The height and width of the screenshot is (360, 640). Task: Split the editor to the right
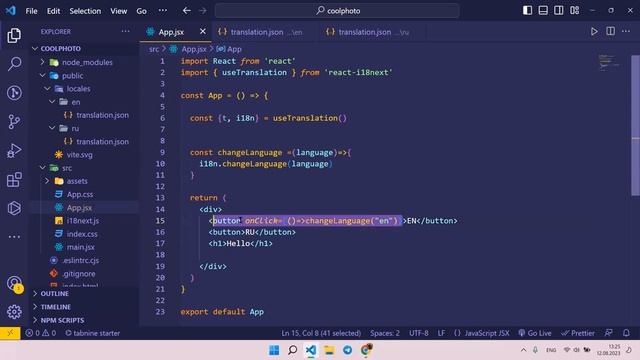pos(610,31)
